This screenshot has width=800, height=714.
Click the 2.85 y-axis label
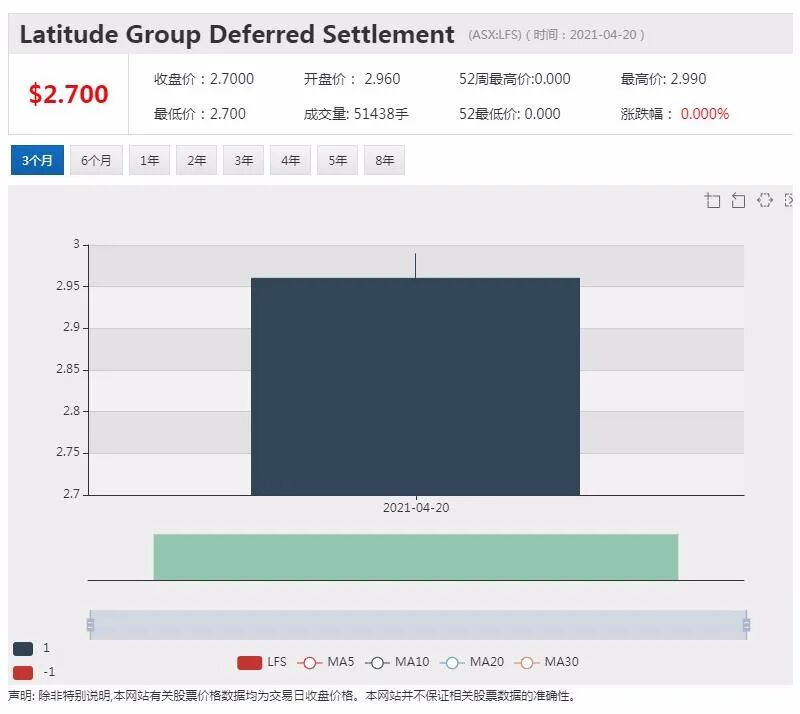click(x=68, y=369)
